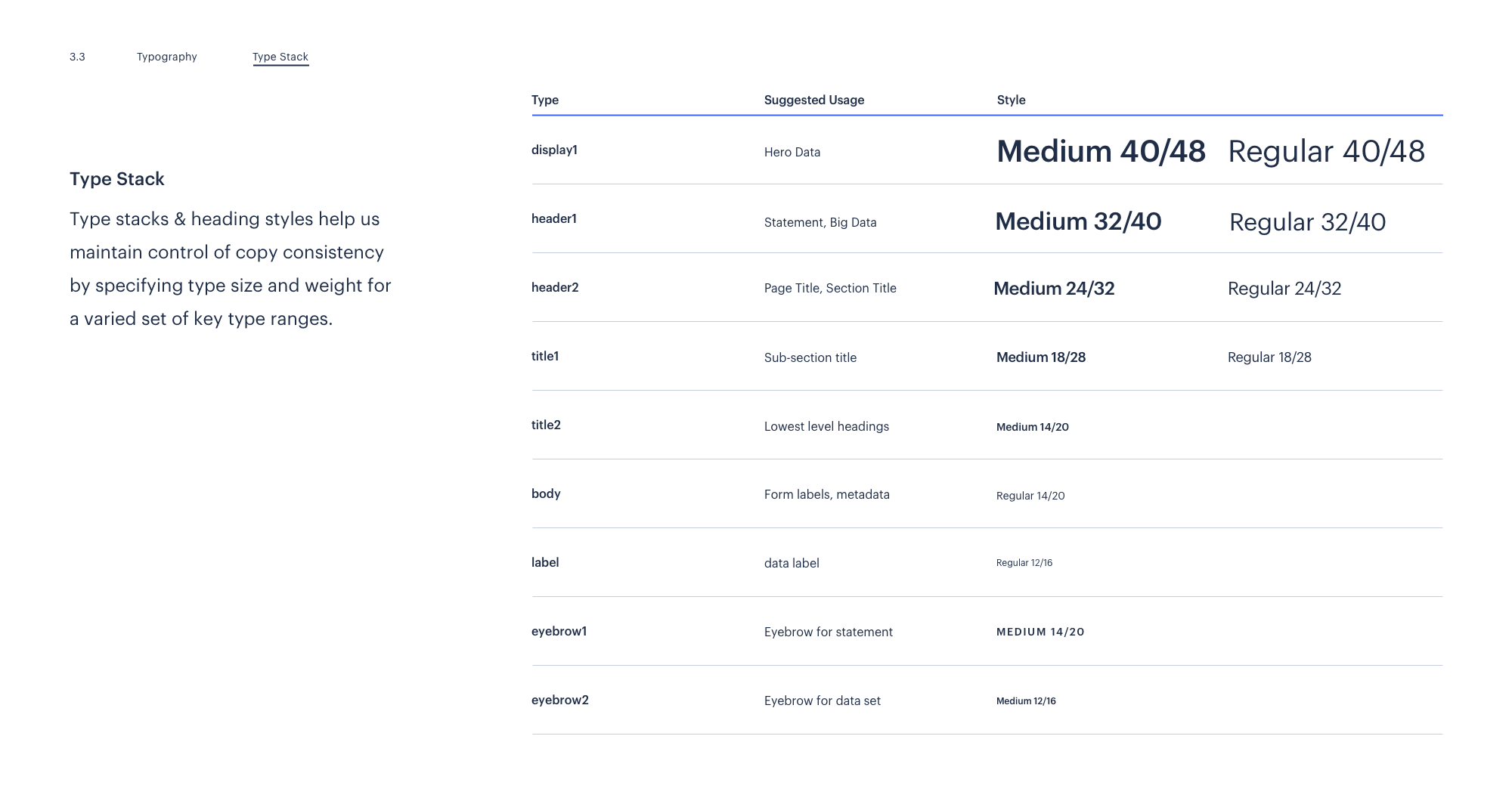Select the title2 type row label
The height and width of the screenshot is (801, 1512).
546,425
